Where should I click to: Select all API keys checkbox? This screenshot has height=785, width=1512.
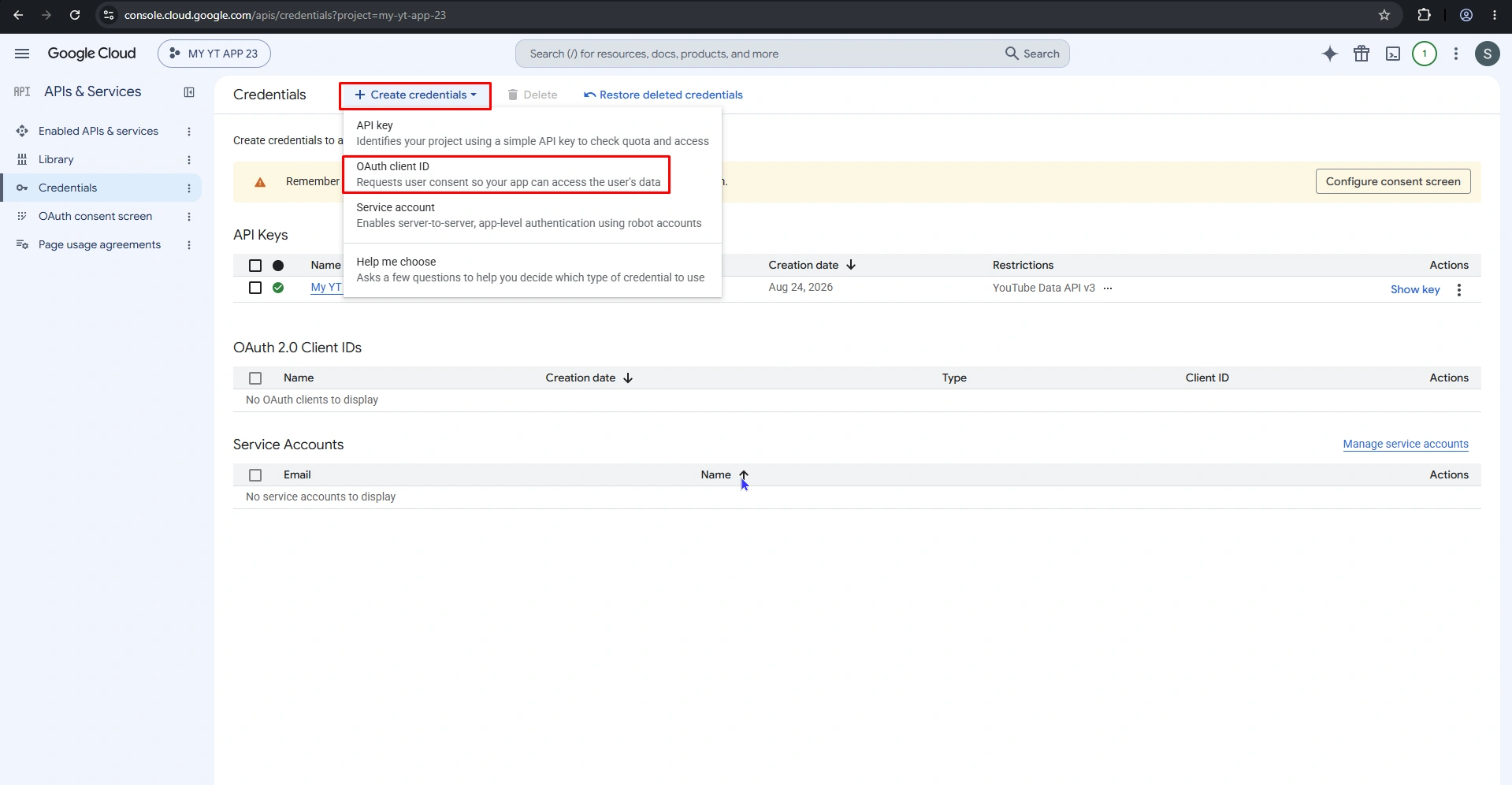click(x=255, y=266)
